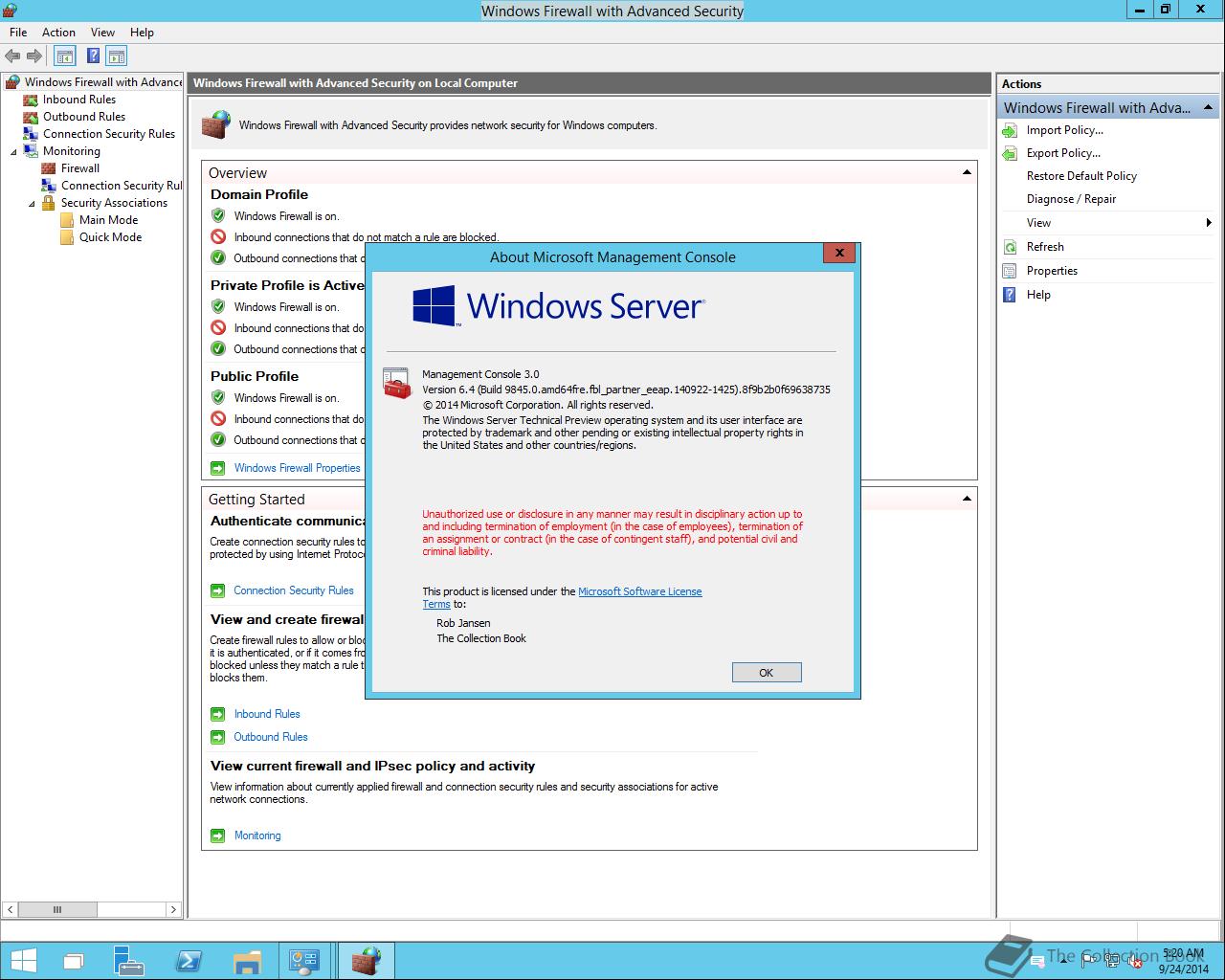
Task: Open PowerShell from taskbar
Action: 189,961
